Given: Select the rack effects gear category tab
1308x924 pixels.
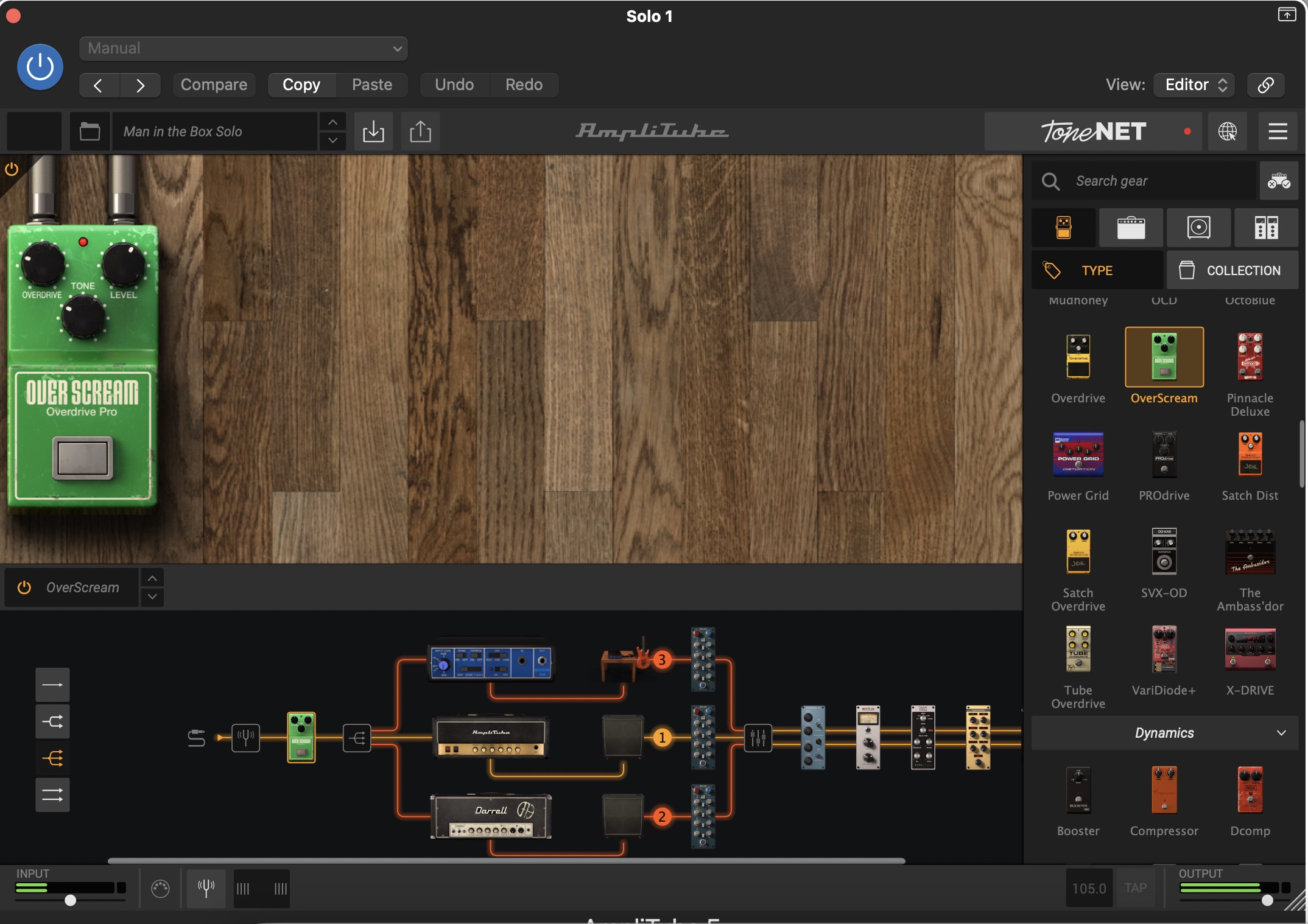Looking at the screenshot, I should click(1266, 228).
